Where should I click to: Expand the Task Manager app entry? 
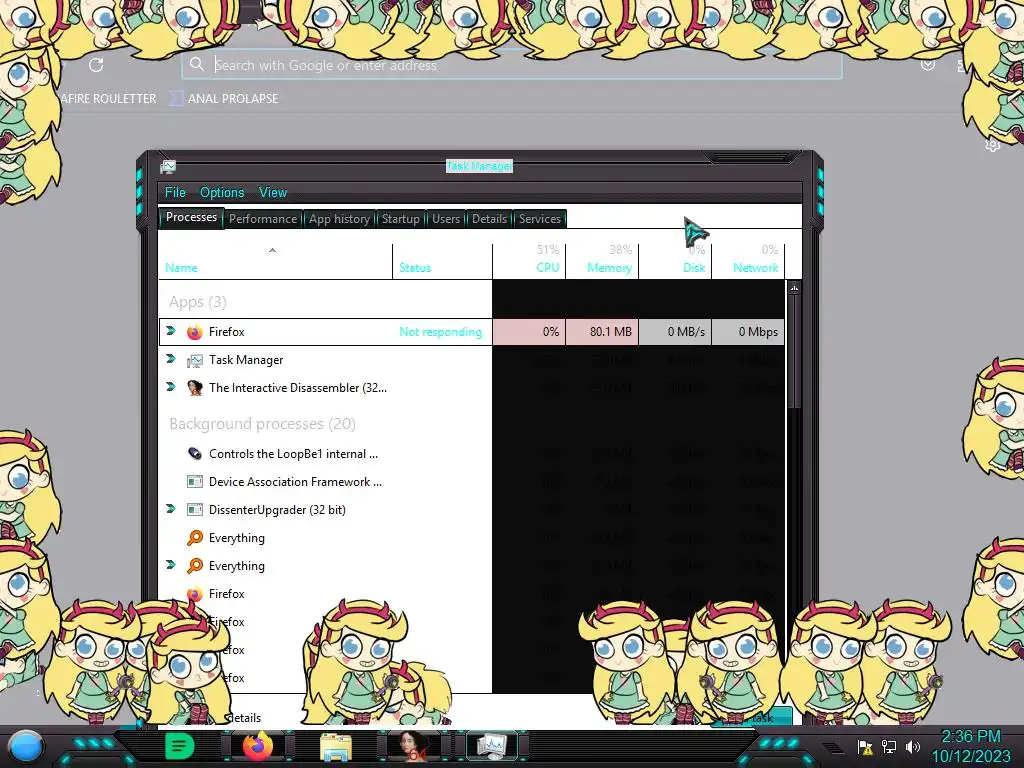(171, 359)
